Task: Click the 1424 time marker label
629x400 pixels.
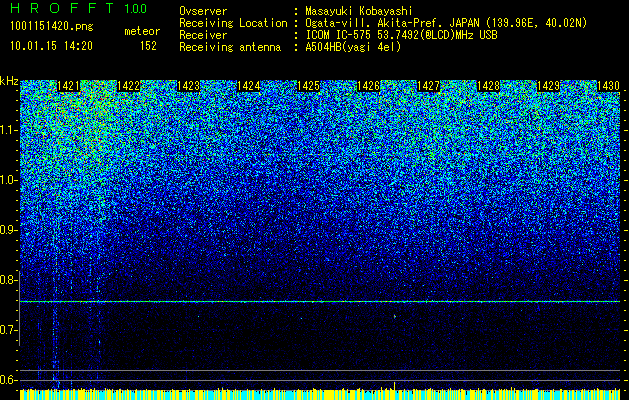Action: click(248, 86)
